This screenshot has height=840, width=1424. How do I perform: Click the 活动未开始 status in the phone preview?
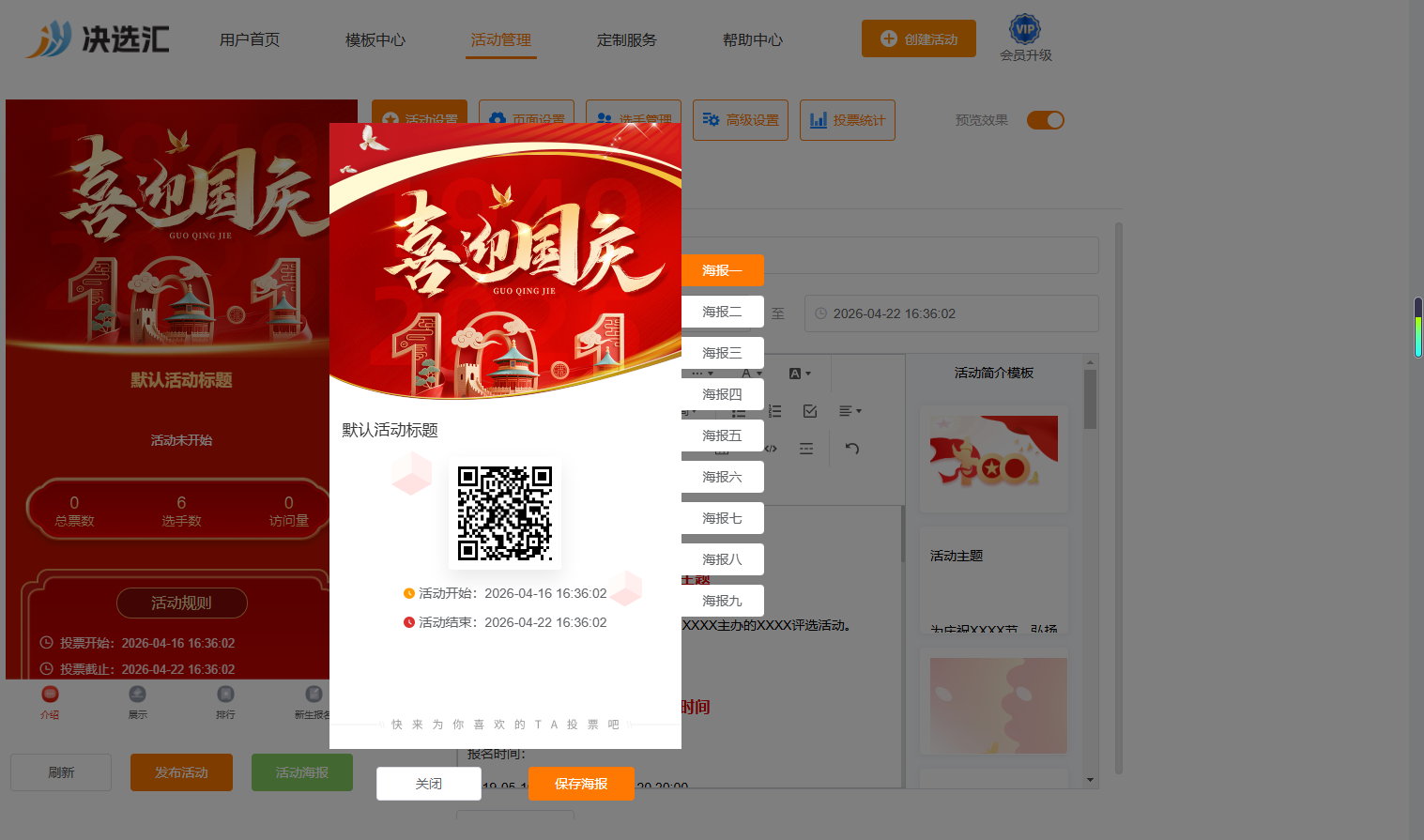point(182,440)
